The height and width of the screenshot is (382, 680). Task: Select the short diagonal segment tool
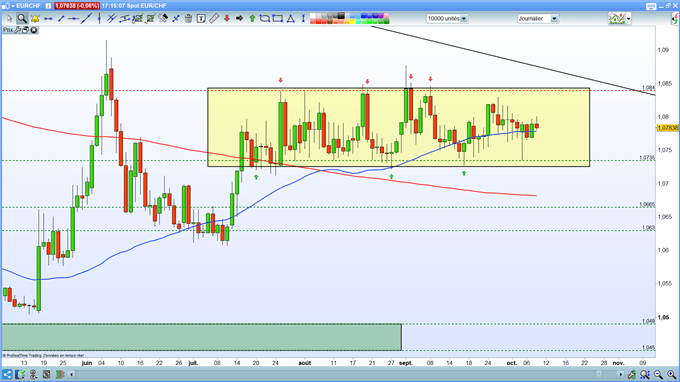(x=61, y=19)
